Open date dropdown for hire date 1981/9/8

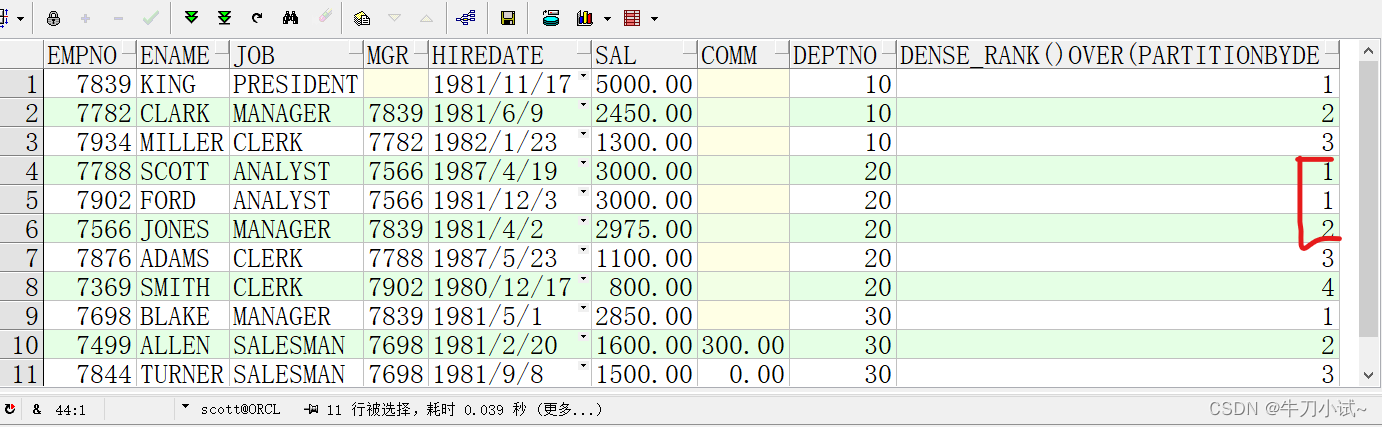coord(583,365)
